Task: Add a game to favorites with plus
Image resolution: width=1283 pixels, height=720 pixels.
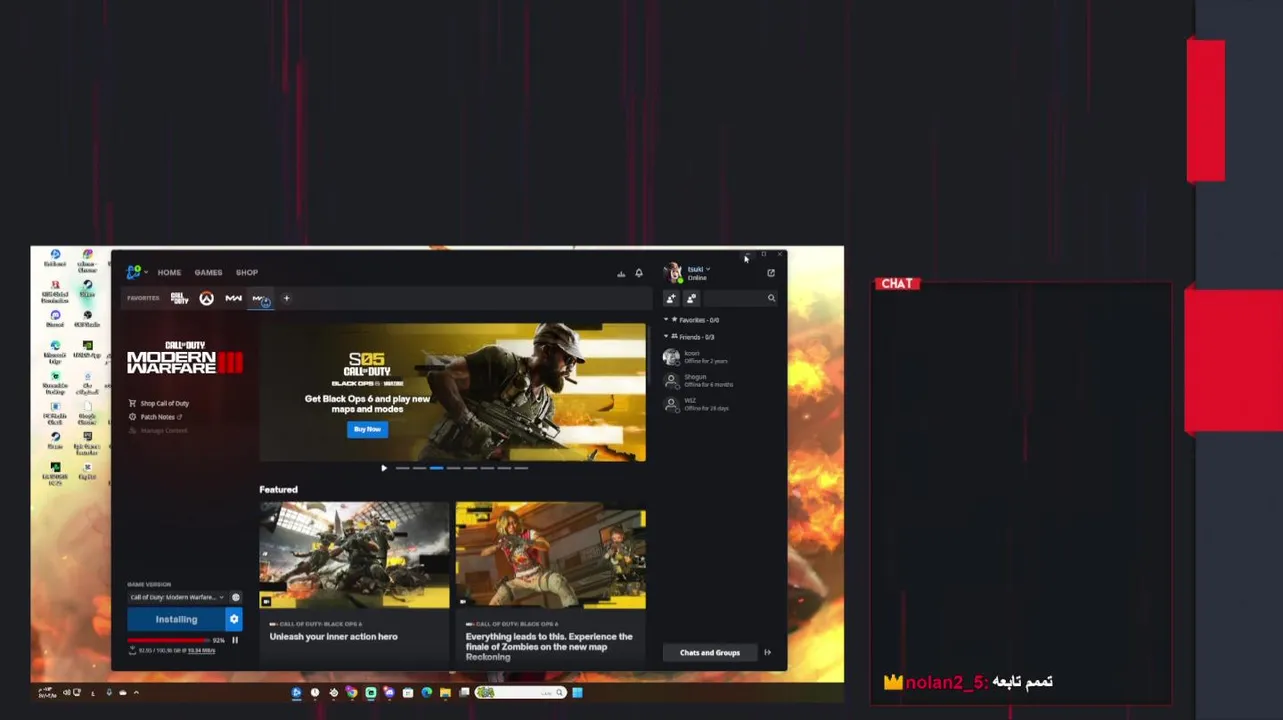Action: 286,298
